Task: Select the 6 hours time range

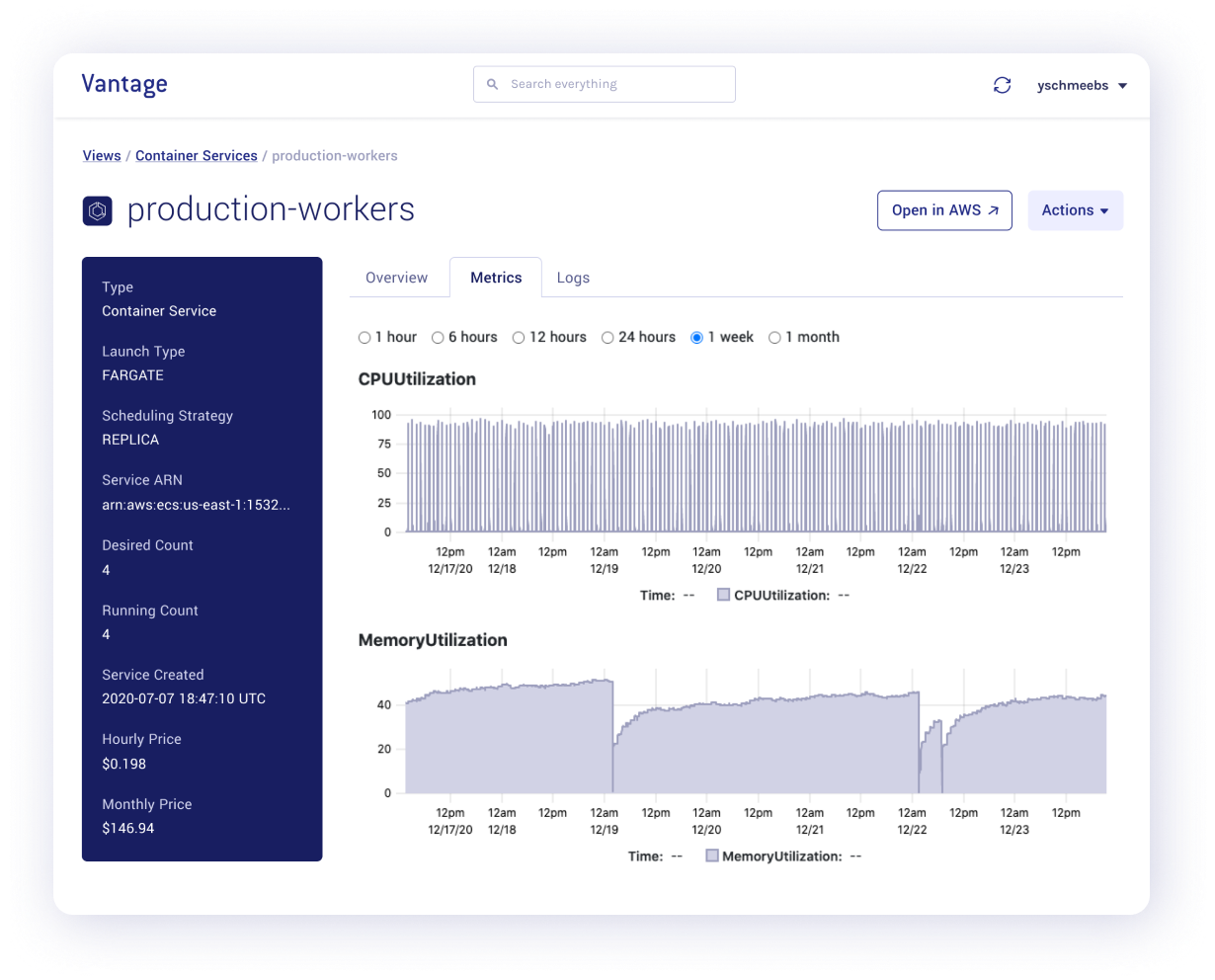Action: coord(437,337)
